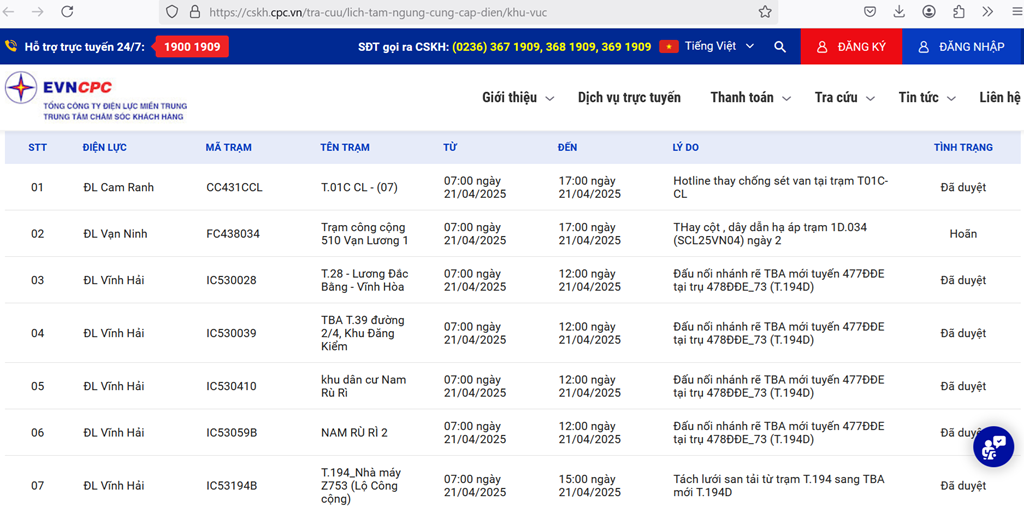Click the ĐĂNG NHẬP login button

pyautogui.click(x=961, y=47)
